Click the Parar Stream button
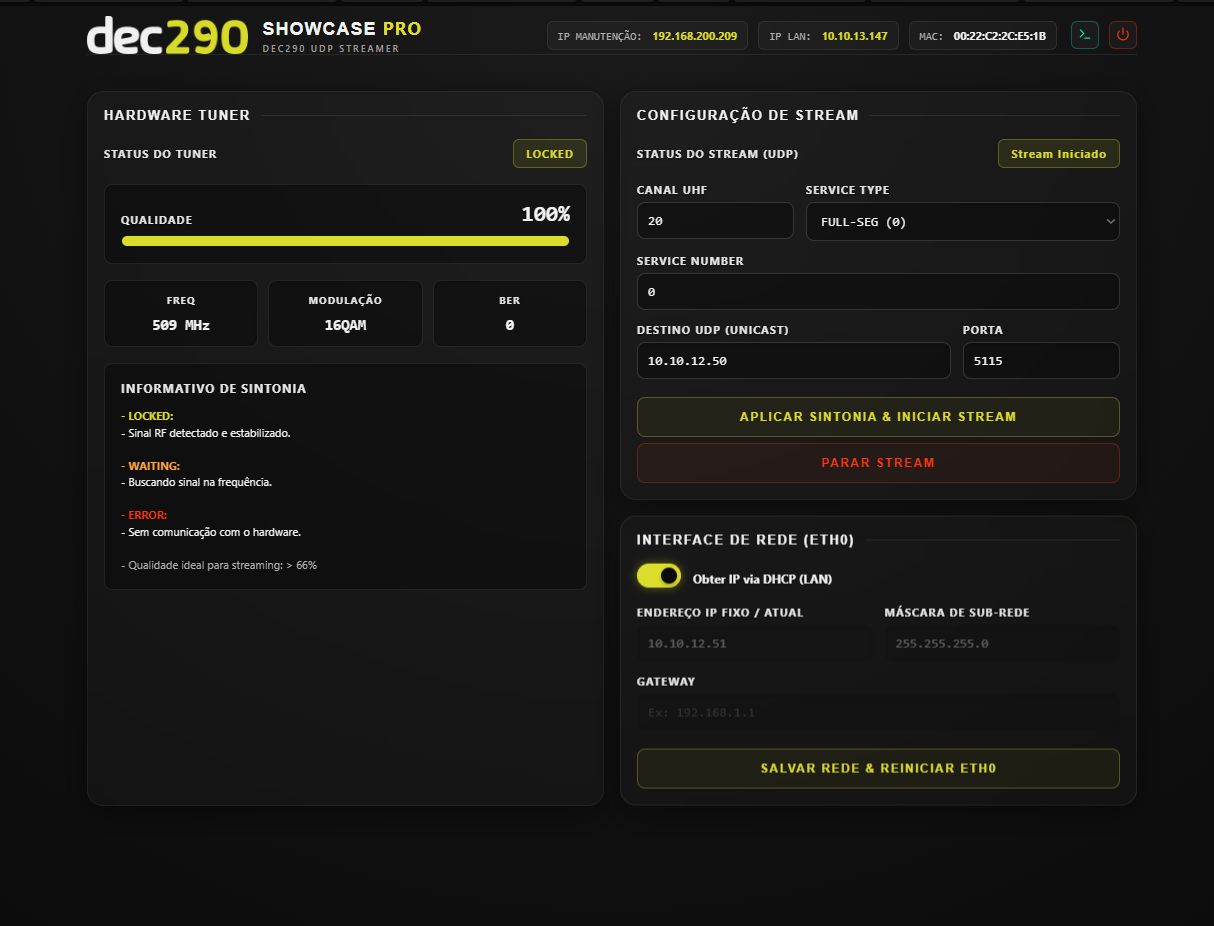Image resolution: width=1214 pixels, height=926 pixels. click(878, 463)
